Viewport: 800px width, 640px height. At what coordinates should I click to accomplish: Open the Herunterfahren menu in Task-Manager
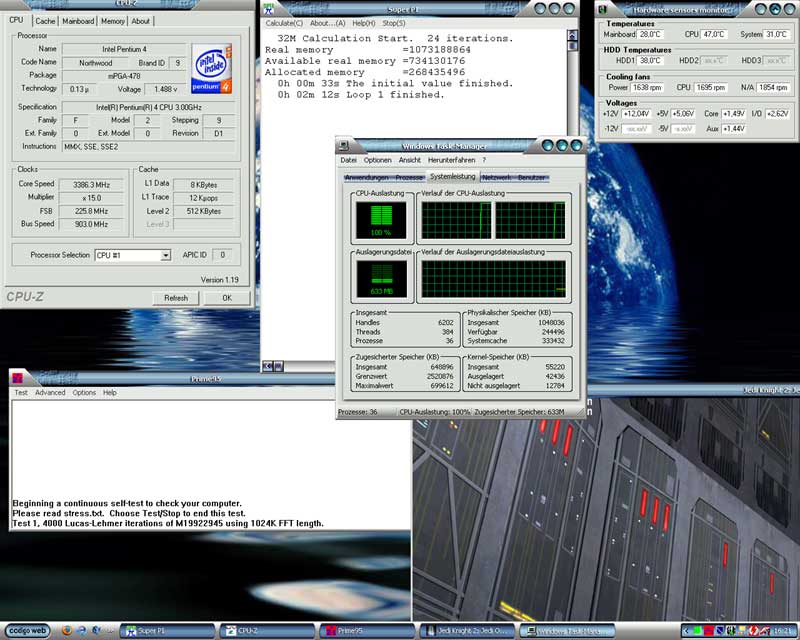tap(452, 160)
